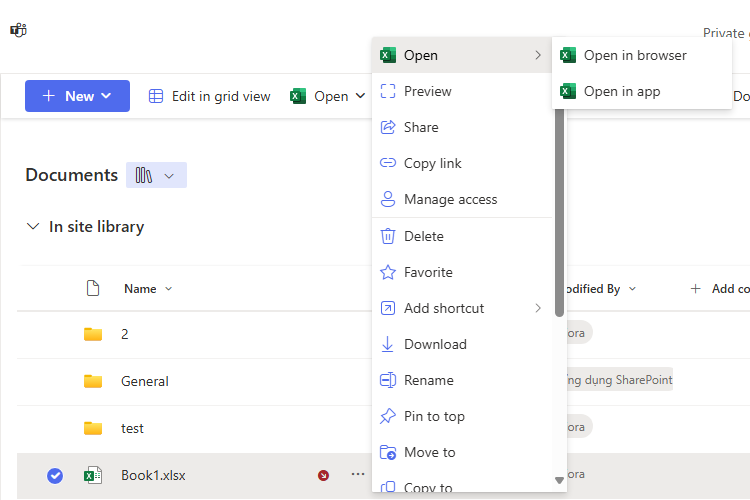Choose Manage access

point(462,199)
